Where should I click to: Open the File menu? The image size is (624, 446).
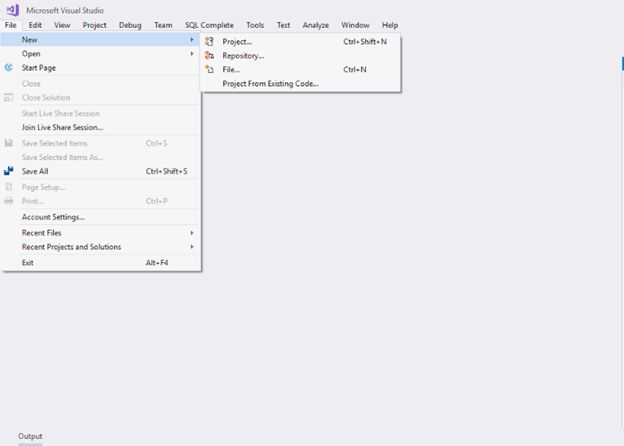tap(10, 25)
